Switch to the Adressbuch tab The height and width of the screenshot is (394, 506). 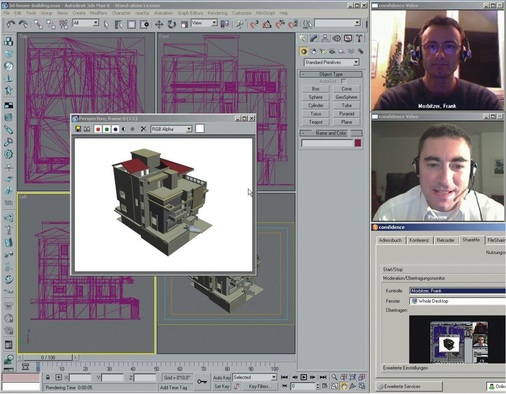tap(390, 240)
